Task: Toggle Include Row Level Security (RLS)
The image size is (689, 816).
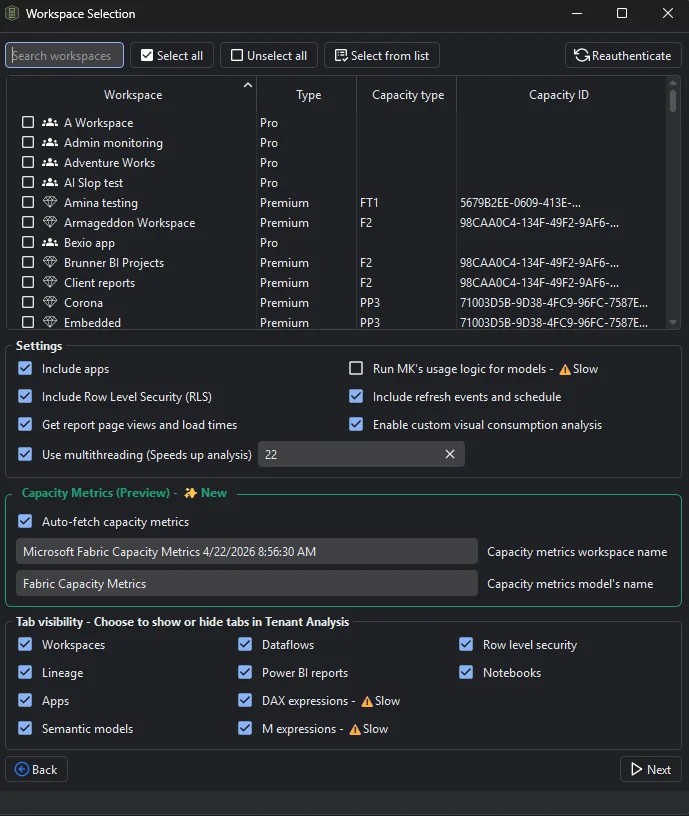Action: (25, 397)
